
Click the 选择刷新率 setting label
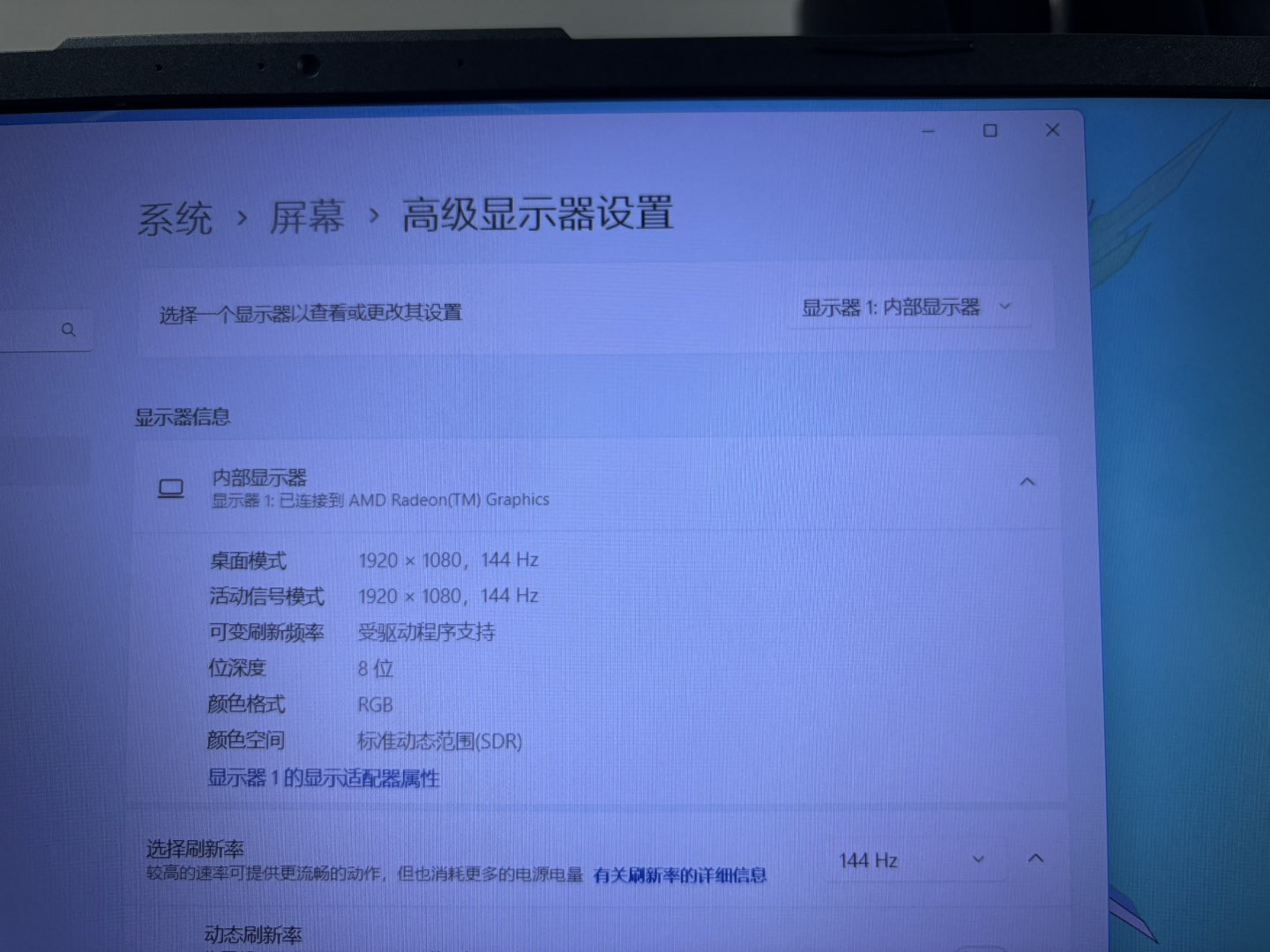coord(195,849)
